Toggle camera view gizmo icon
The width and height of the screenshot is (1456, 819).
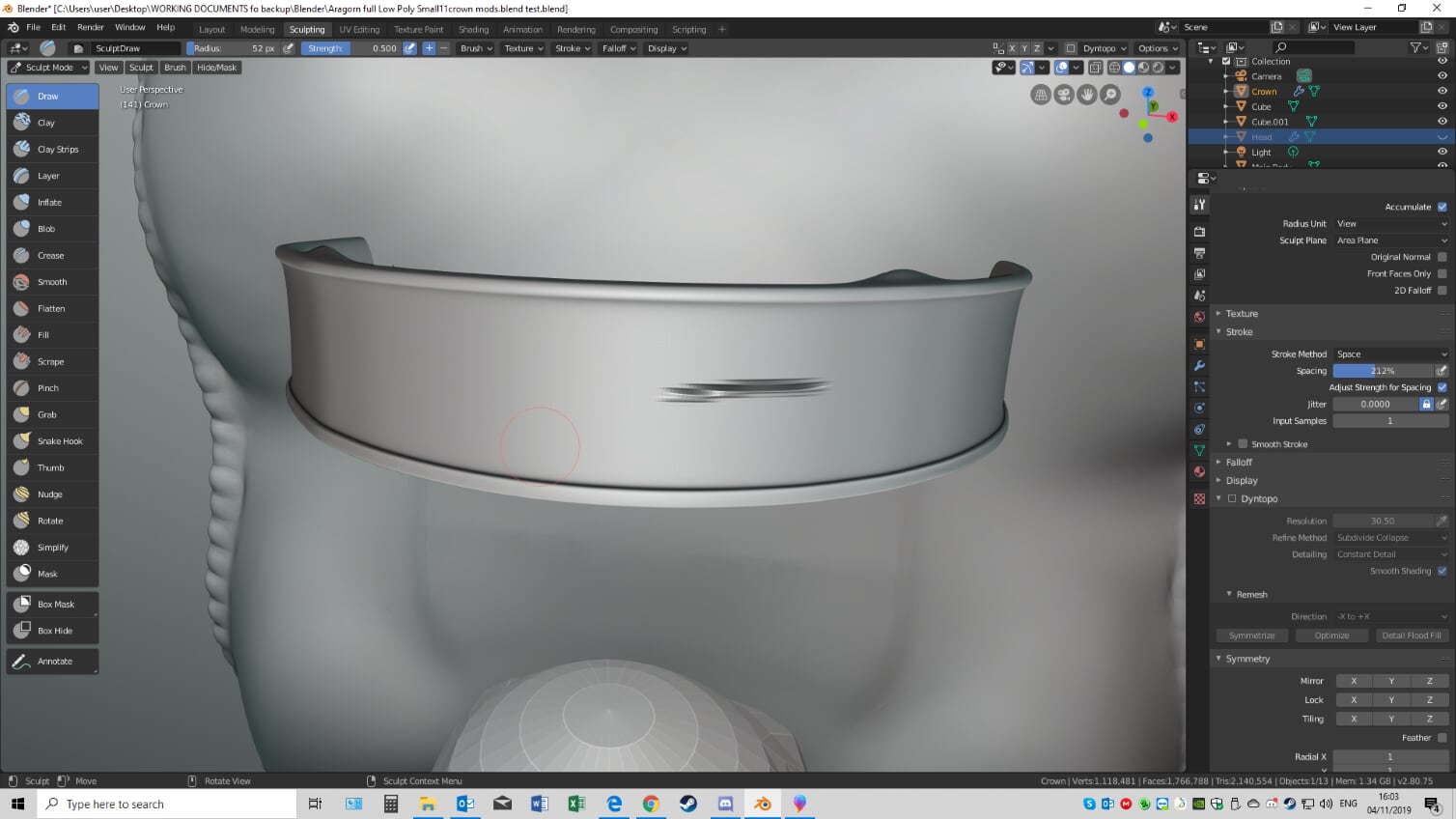[1064, 95]
